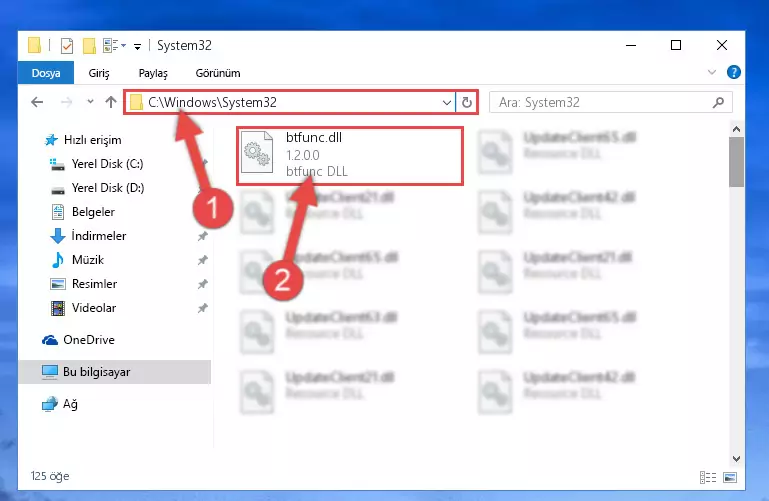
Task: Click the pin icon next to Videolar
Action: pos(203,308)
